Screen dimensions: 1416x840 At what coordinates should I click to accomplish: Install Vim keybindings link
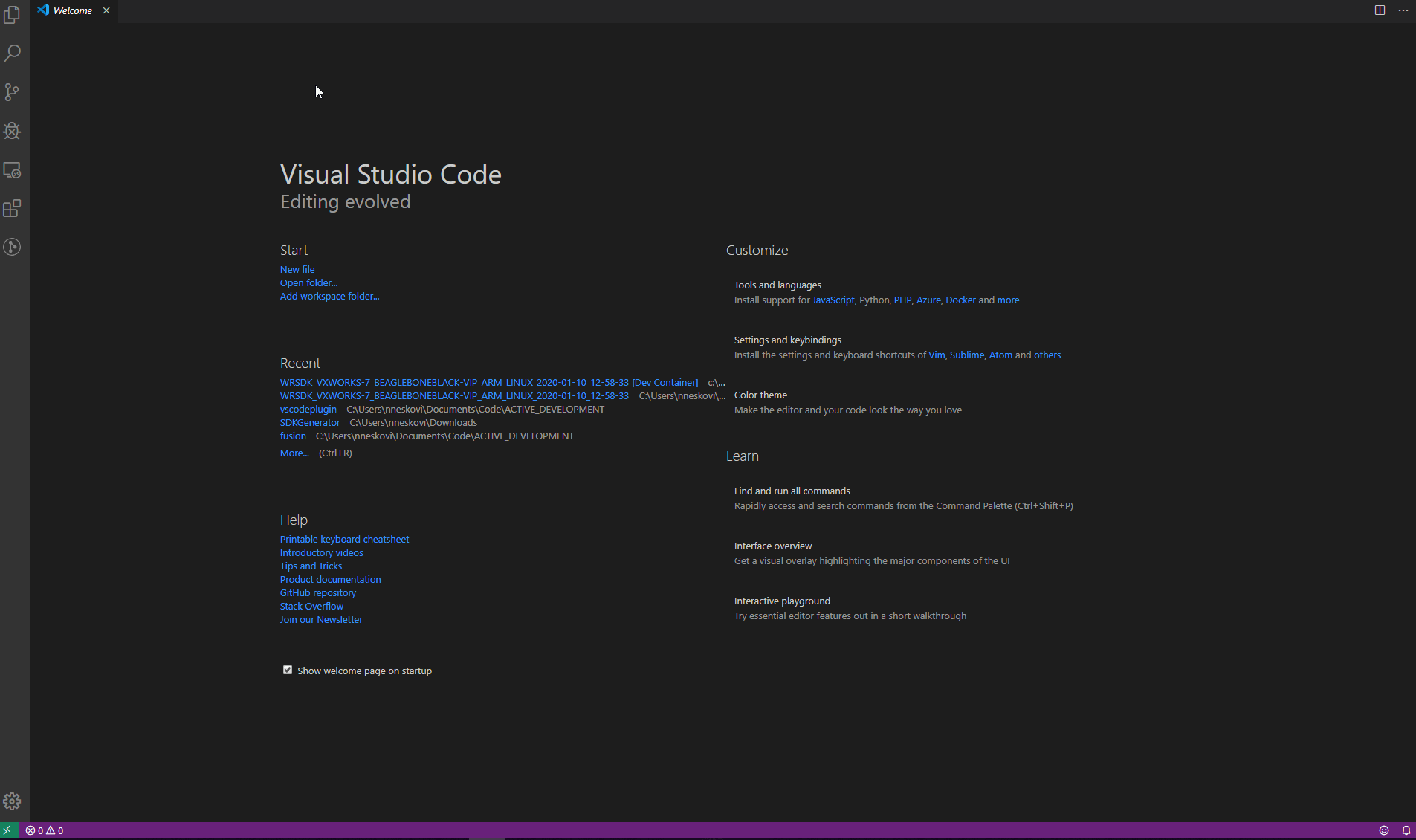point(937,355)
